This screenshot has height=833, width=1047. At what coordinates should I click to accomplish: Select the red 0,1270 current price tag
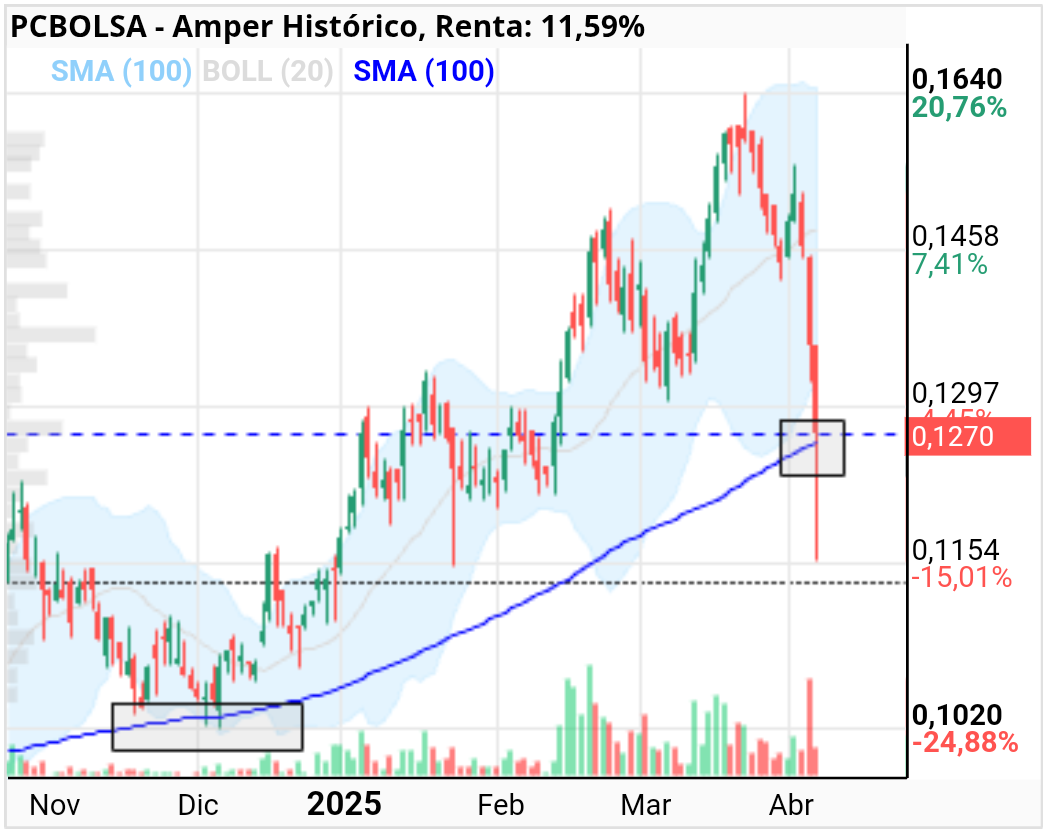click(x=968, y=437)
